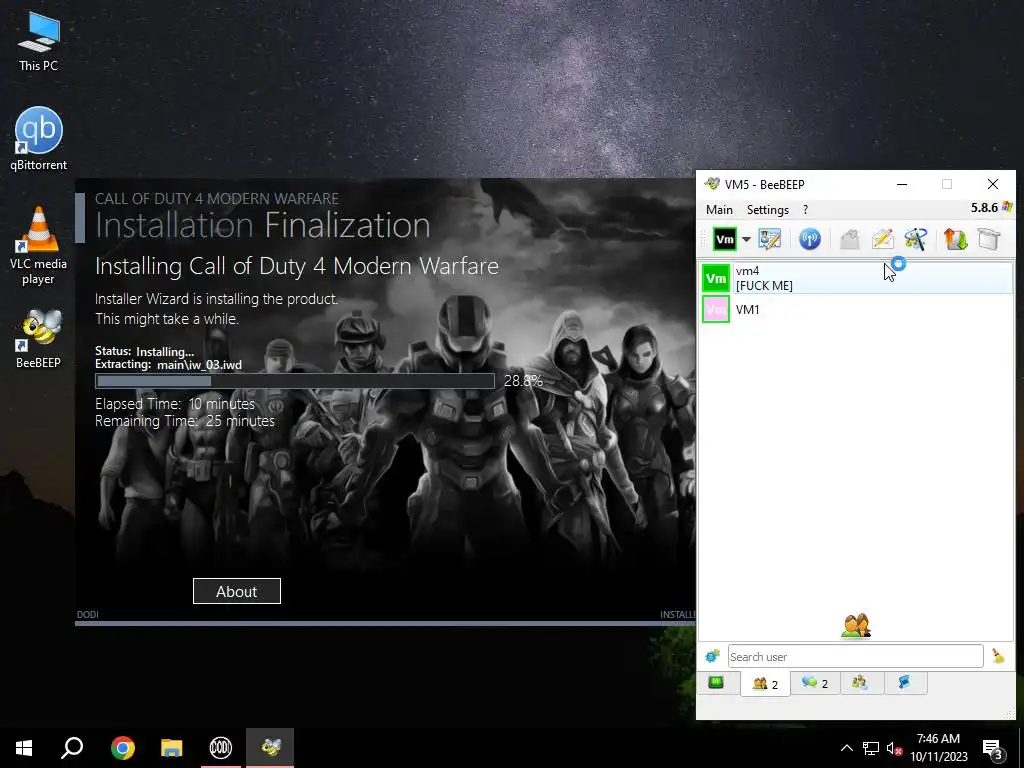The height and width of the screenshot is (768, 1024).
Task: Click the blue gear icon left of search
Action: 712,656
